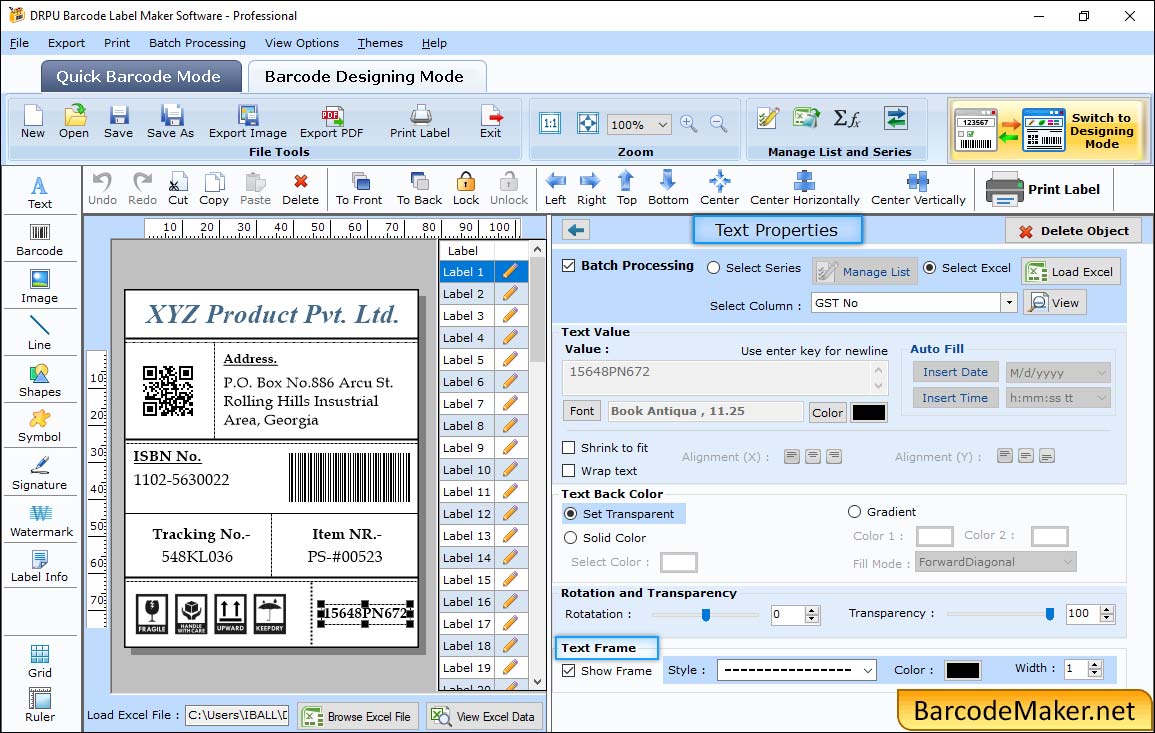Open the File menu
This screenshot has height=733, width=1155.
[x=19, y=43]
